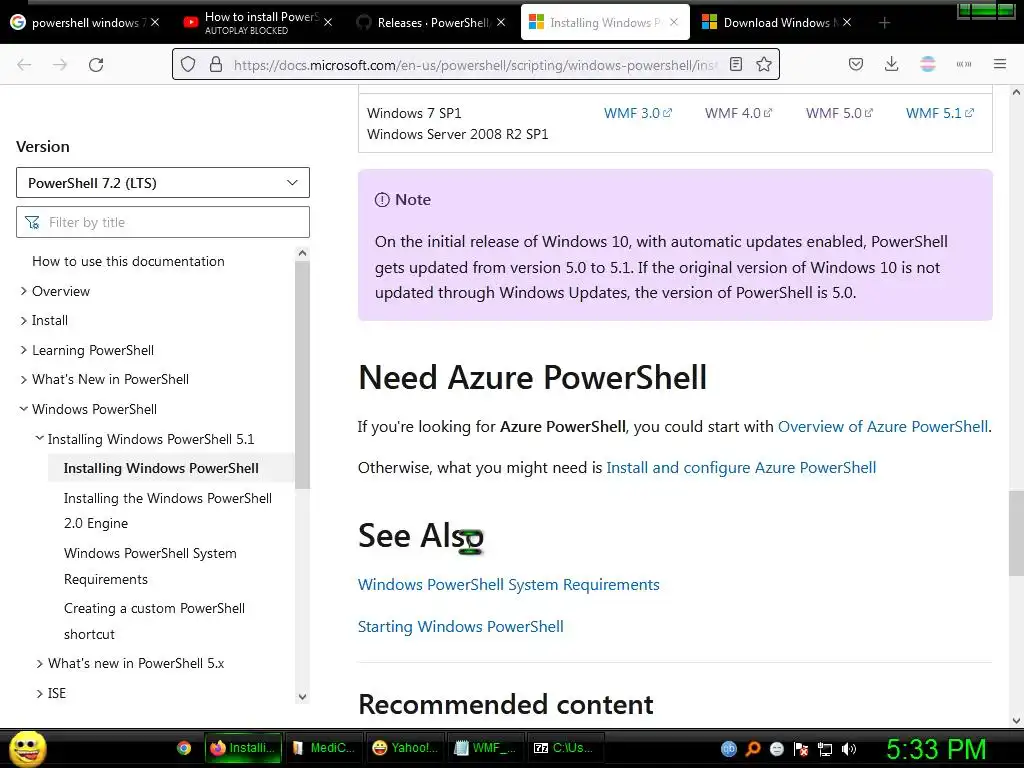Click the Filter by title input

point(163,222)
